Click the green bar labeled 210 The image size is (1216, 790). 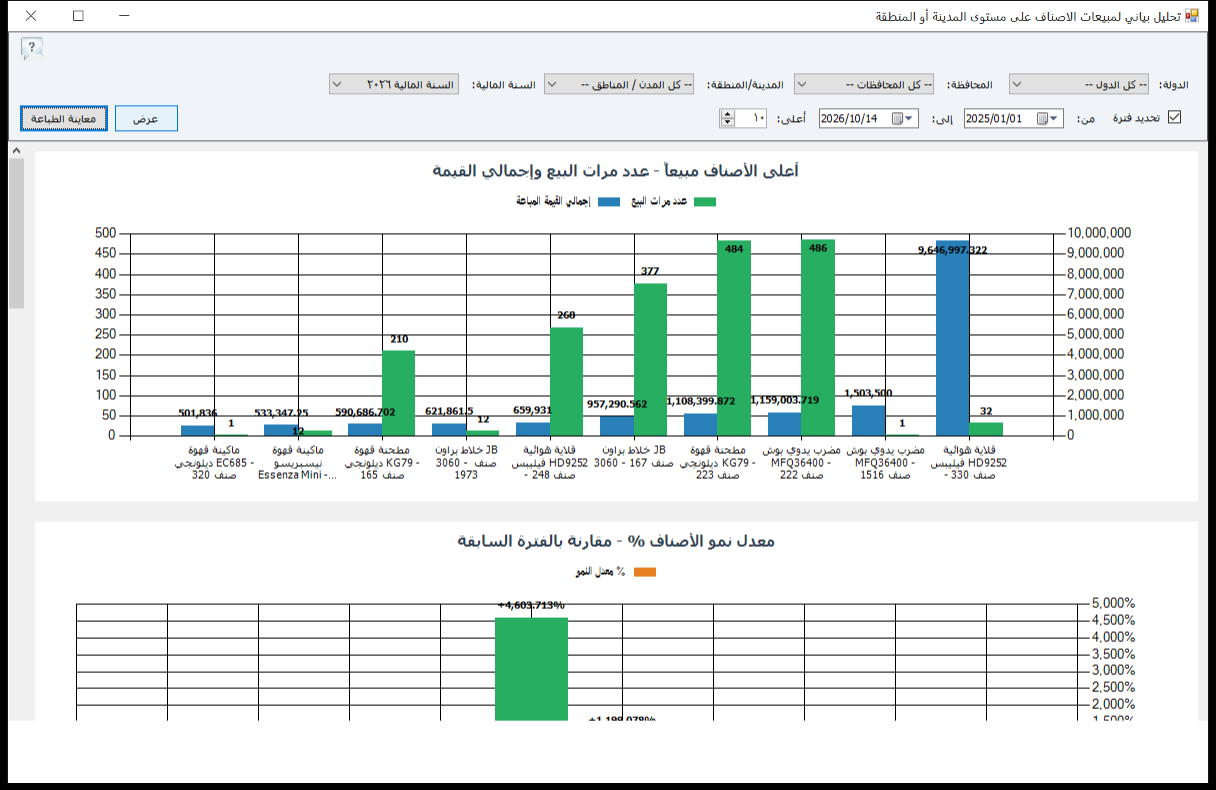(x=398, y=393)
